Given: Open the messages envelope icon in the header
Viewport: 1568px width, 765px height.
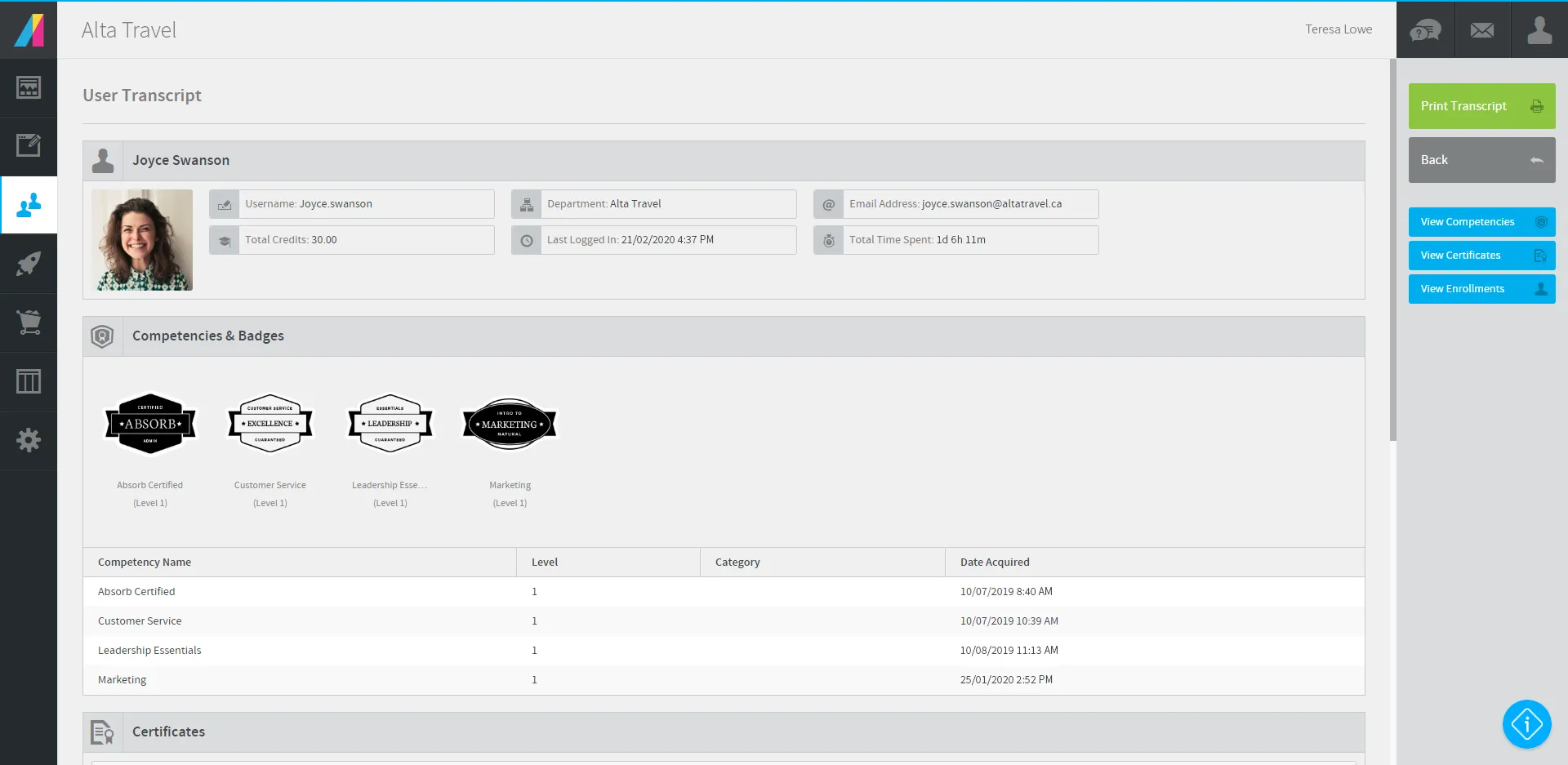Looking at the screenshot, I should (x=1482, y=29).
